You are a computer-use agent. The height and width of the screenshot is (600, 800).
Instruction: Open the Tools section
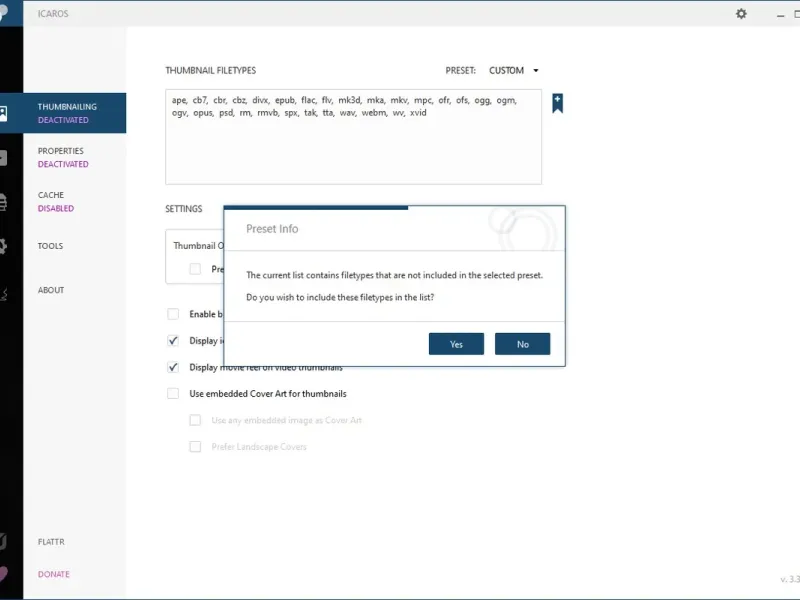coord(50,246)
